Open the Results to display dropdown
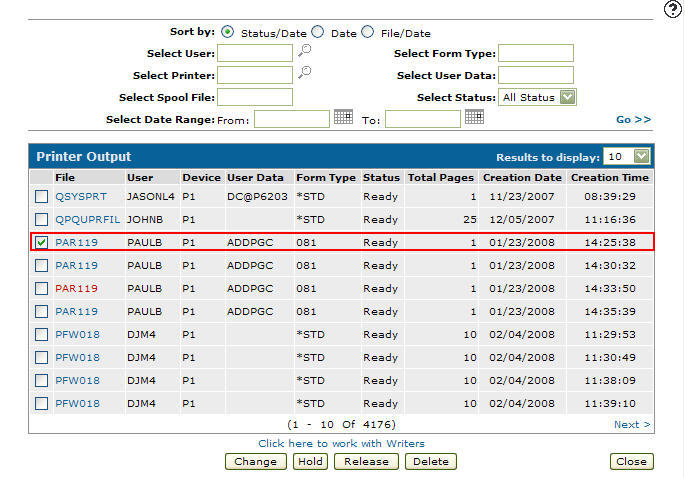This screenshot has width=685, height=478. [641, 156]
